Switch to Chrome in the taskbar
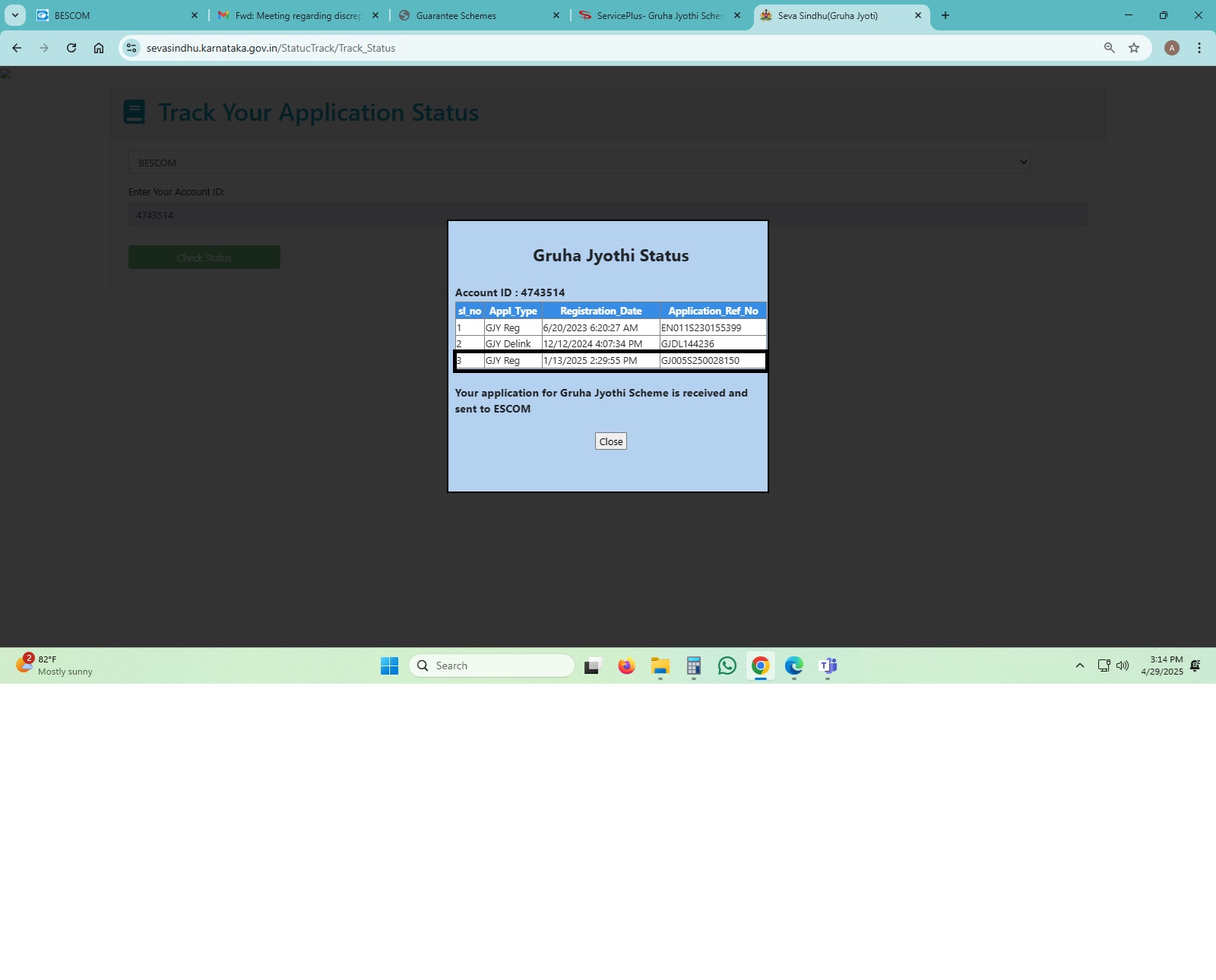1216x980 pixels. pyautogui.click(x=760, y=666)
